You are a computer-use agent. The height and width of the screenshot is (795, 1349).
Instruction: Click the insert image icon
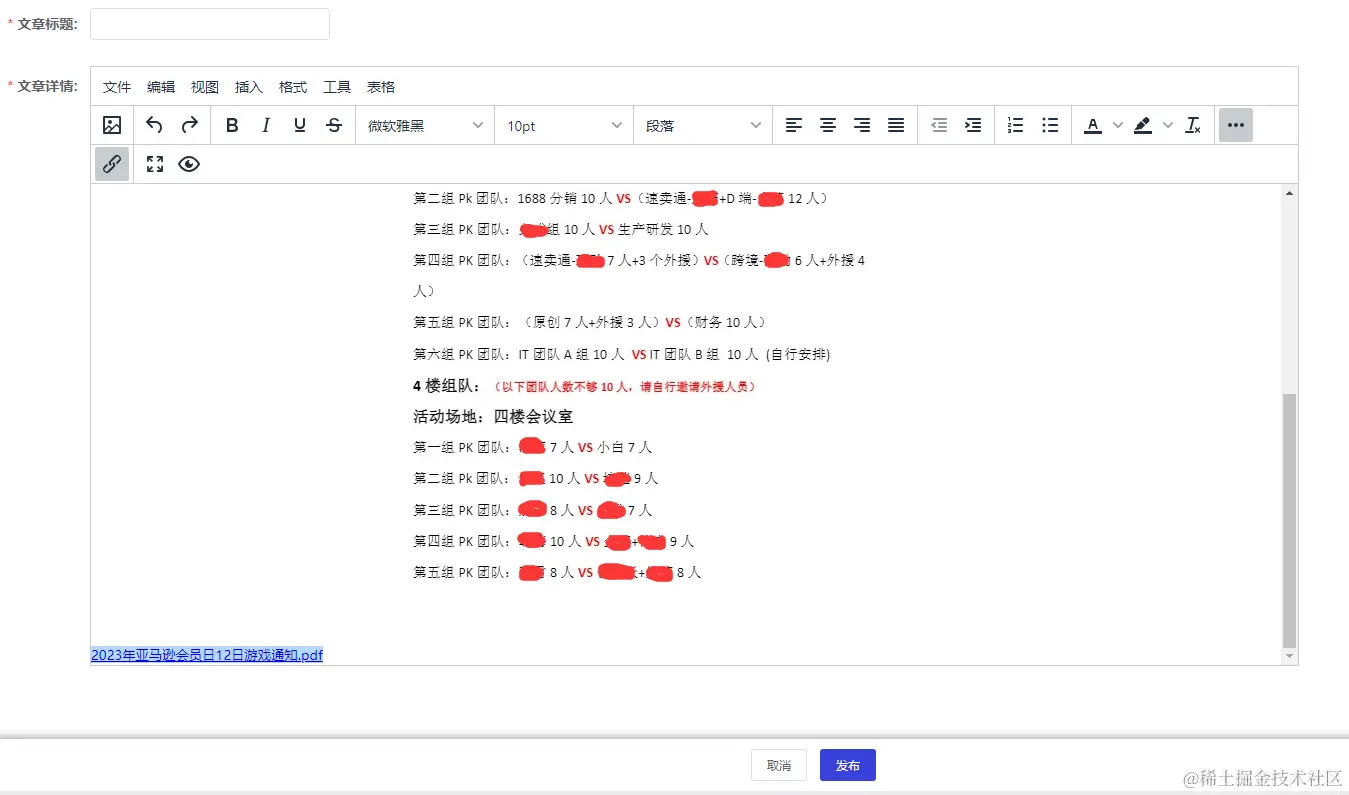pyautogui.click(x=112, y=125)
